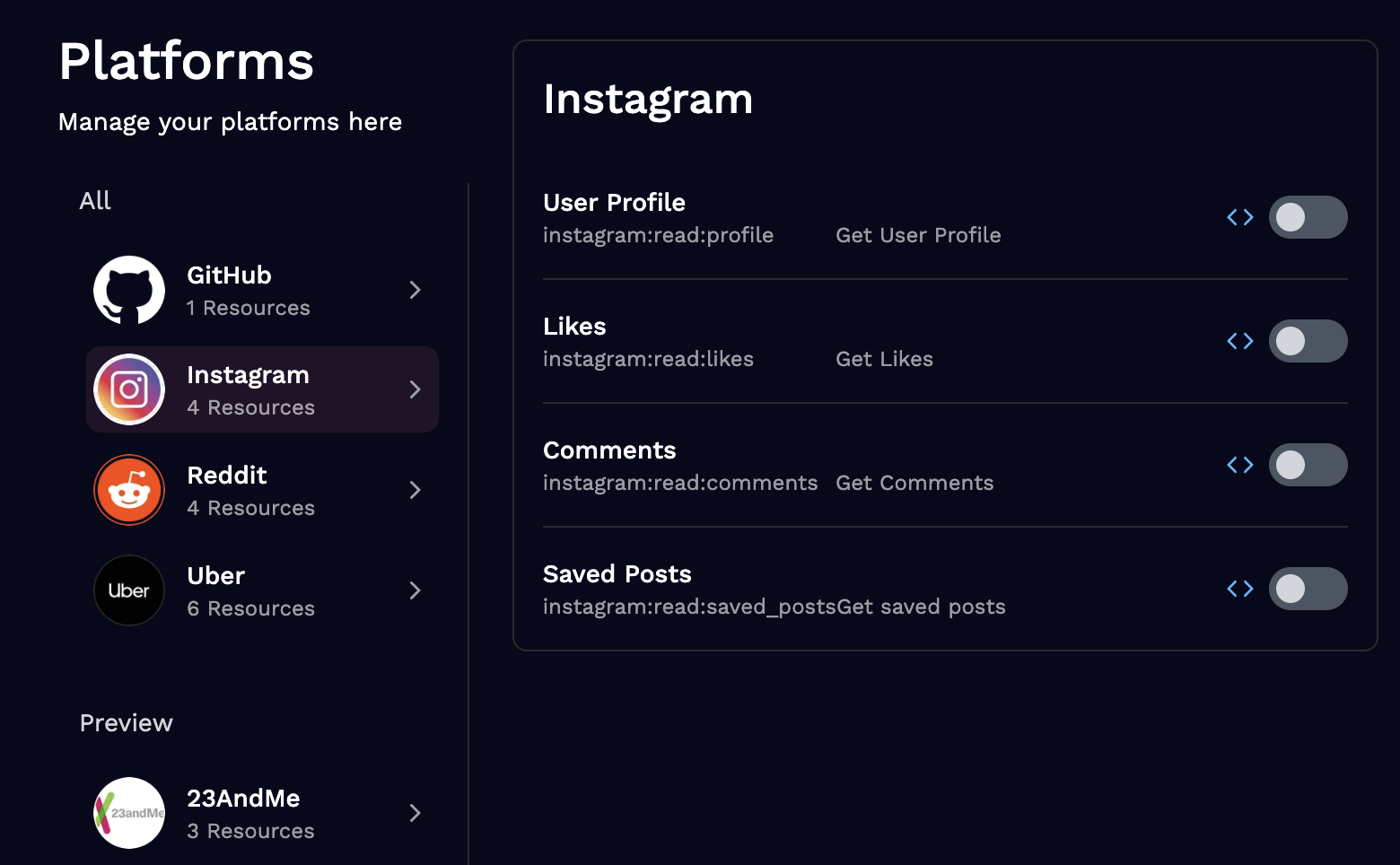Click the Reddit alien icon
Viewport: 1400px width, 865px height.
coord(128,490)
